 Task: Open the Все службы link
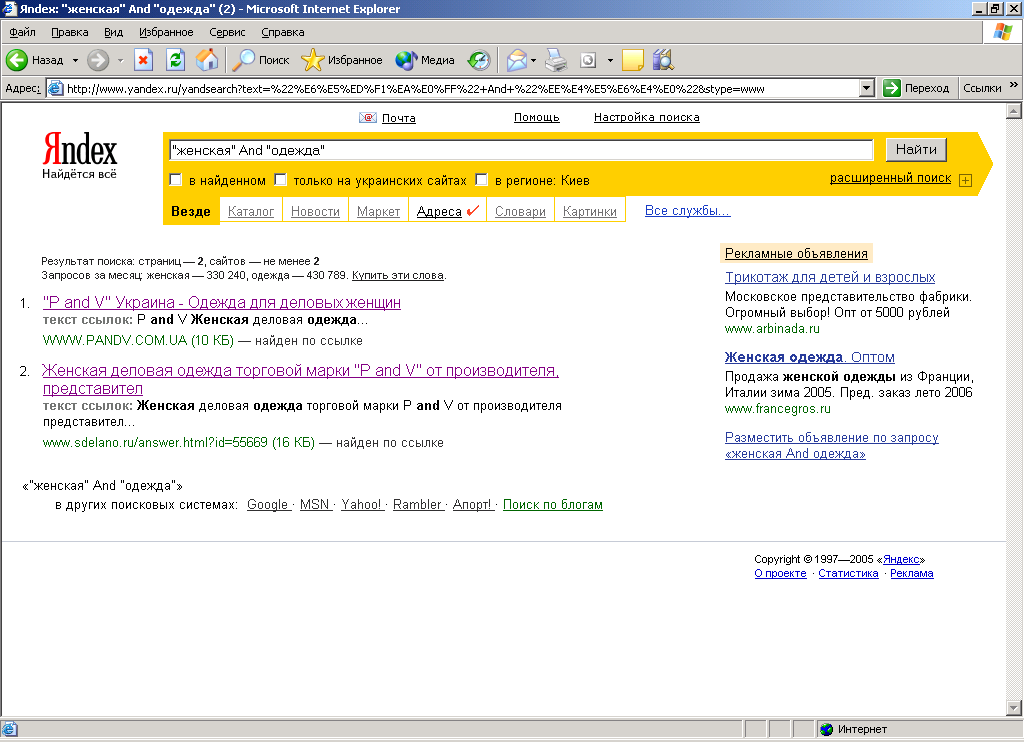688,210
